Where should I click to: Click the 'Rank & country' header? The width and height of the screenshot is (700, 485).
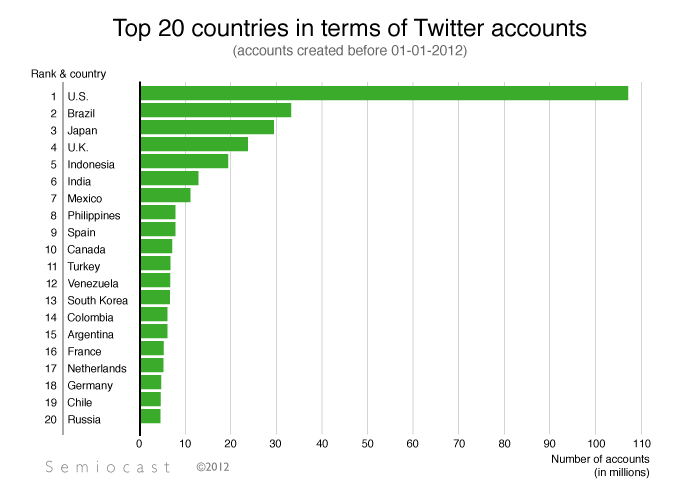(68, 74)
